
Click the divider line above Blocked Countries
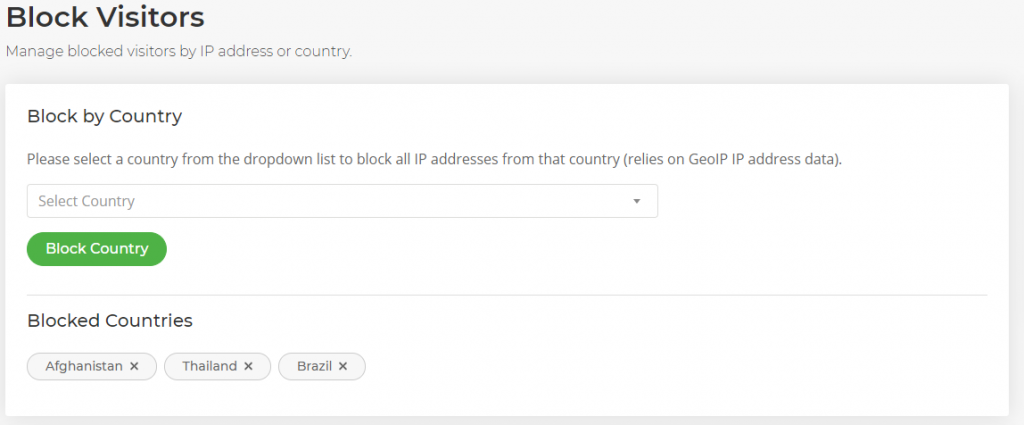pyautogui.click(x=507, y=295)
